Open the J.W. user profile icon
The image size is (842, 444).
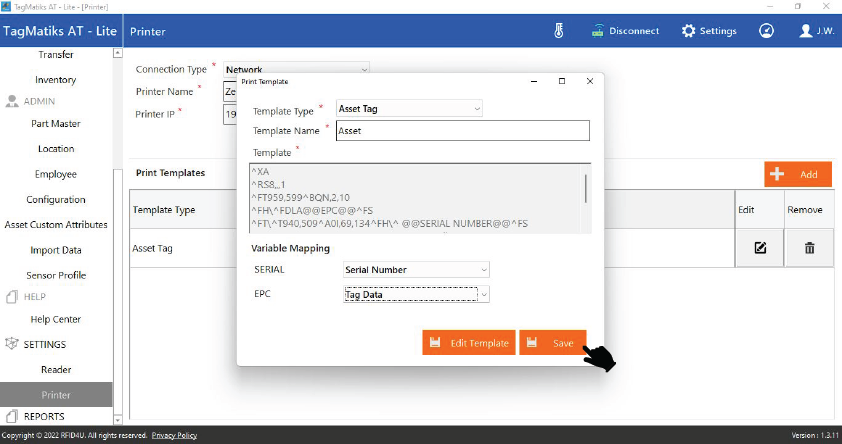806,31
